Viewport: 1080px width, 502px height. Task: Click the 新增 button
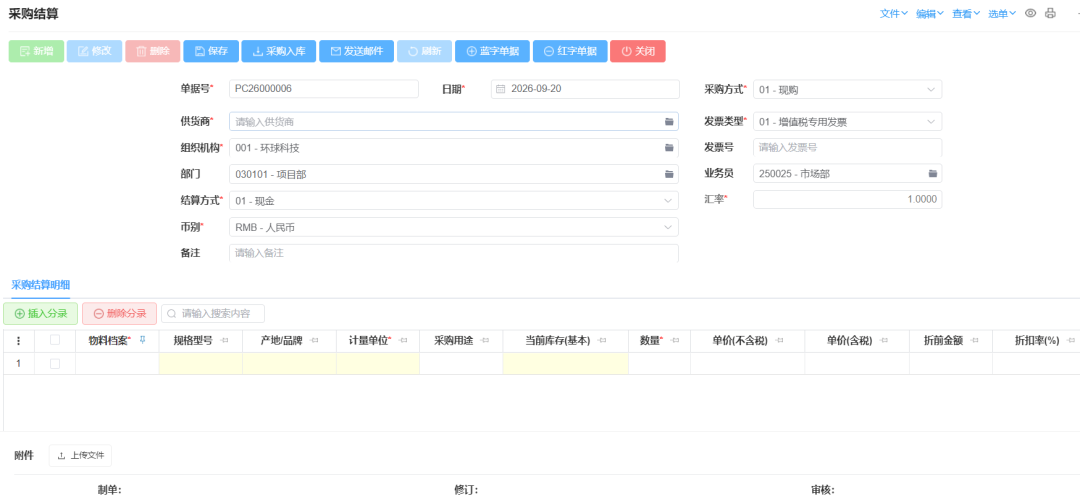click(36, 51)
